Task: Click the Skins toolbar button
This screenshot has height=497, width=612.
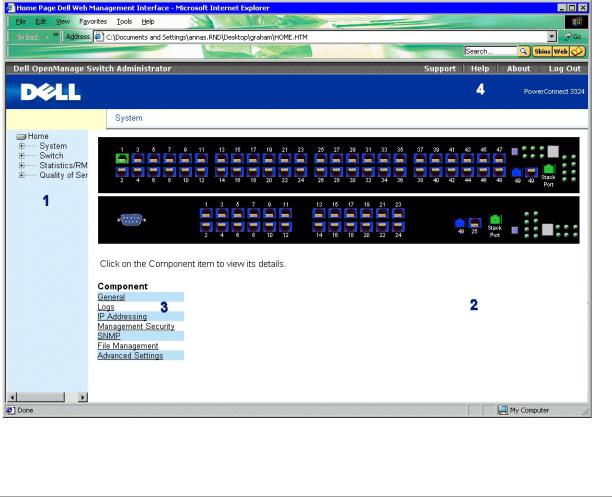Action: (x=542, y=51)
